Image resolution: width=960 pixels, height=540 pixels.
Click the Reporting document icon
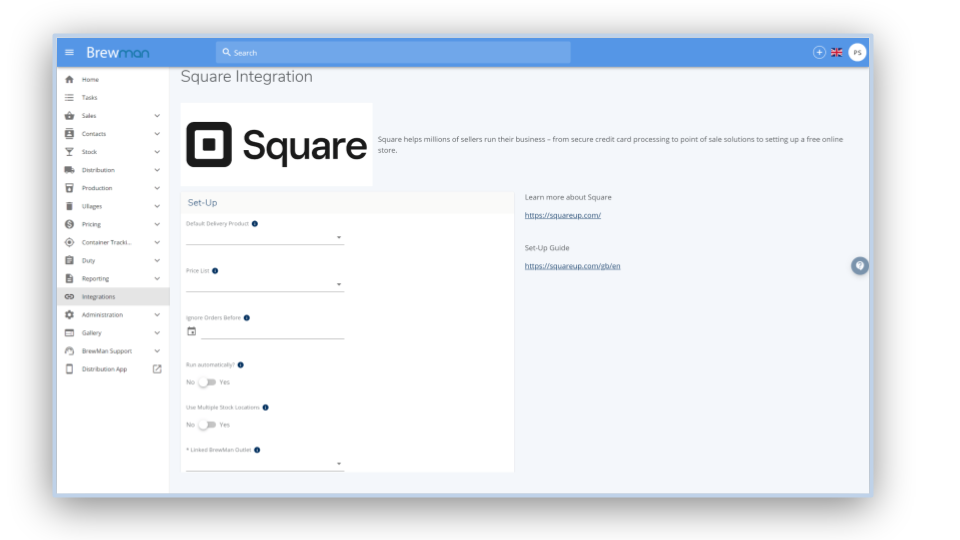[69, 279]
